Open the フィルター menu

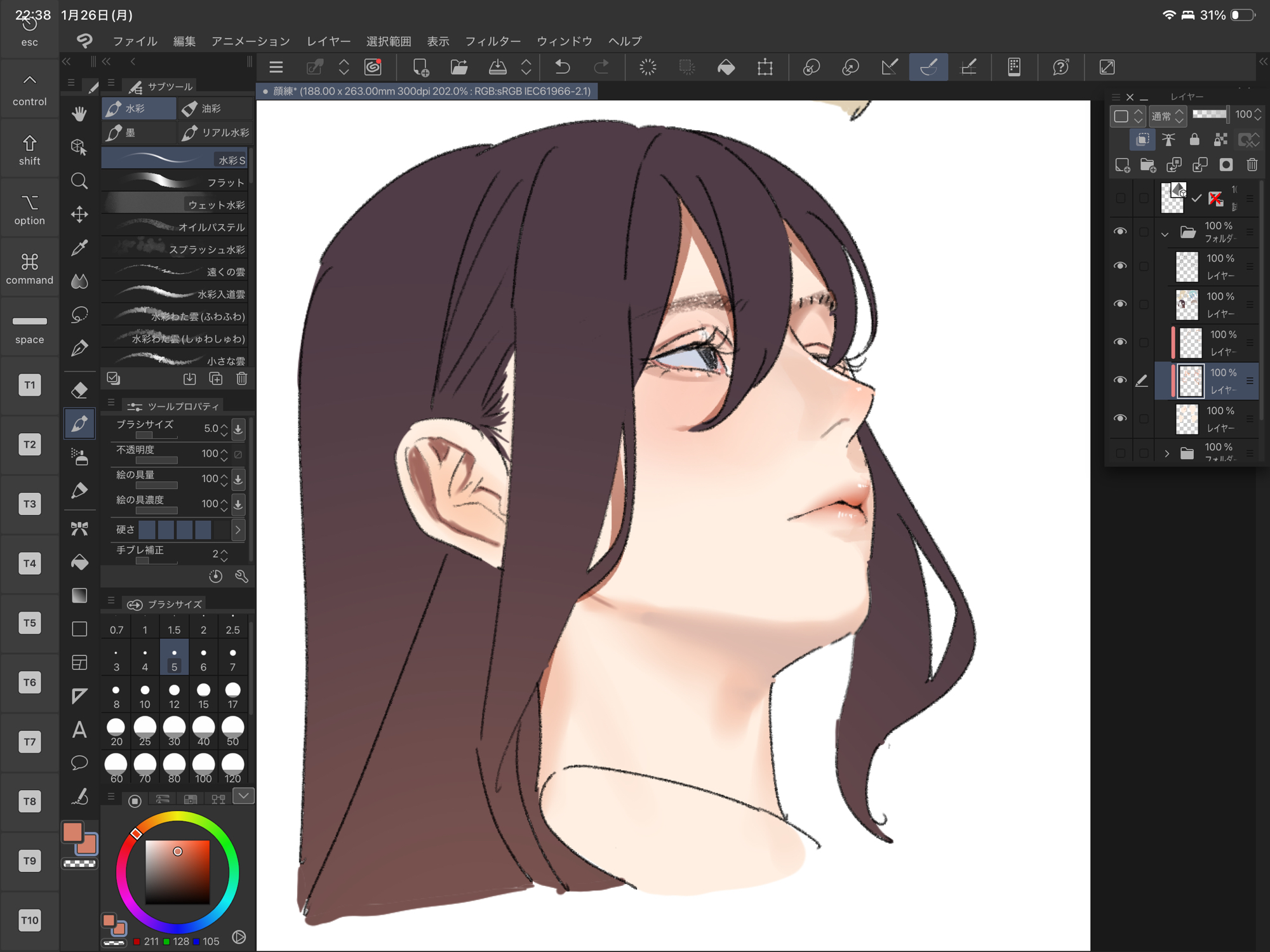point(492,41)
